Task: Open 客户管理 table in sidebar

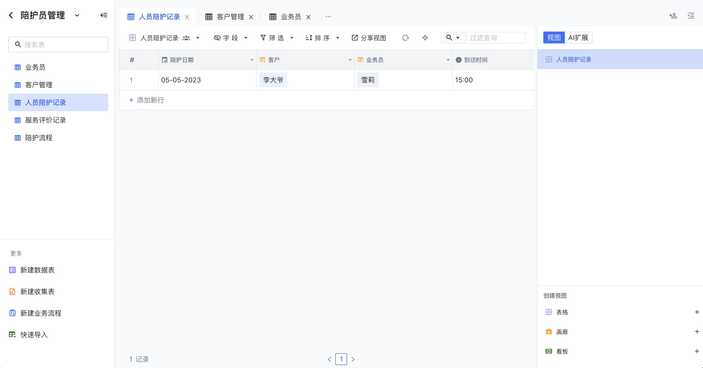Action: [x=58, y=85]
